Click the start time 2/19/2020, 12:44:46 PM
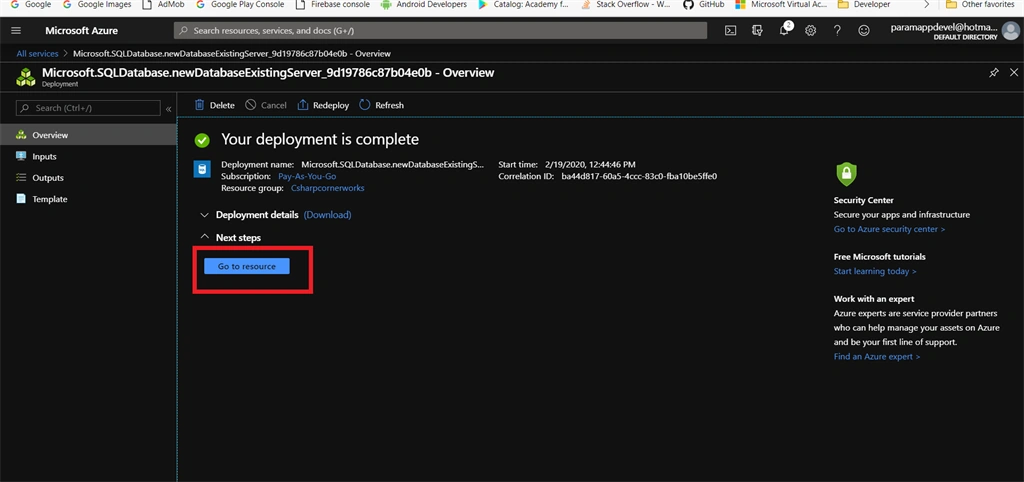Viewport: 1024px width, 482px height. point(590,165)
